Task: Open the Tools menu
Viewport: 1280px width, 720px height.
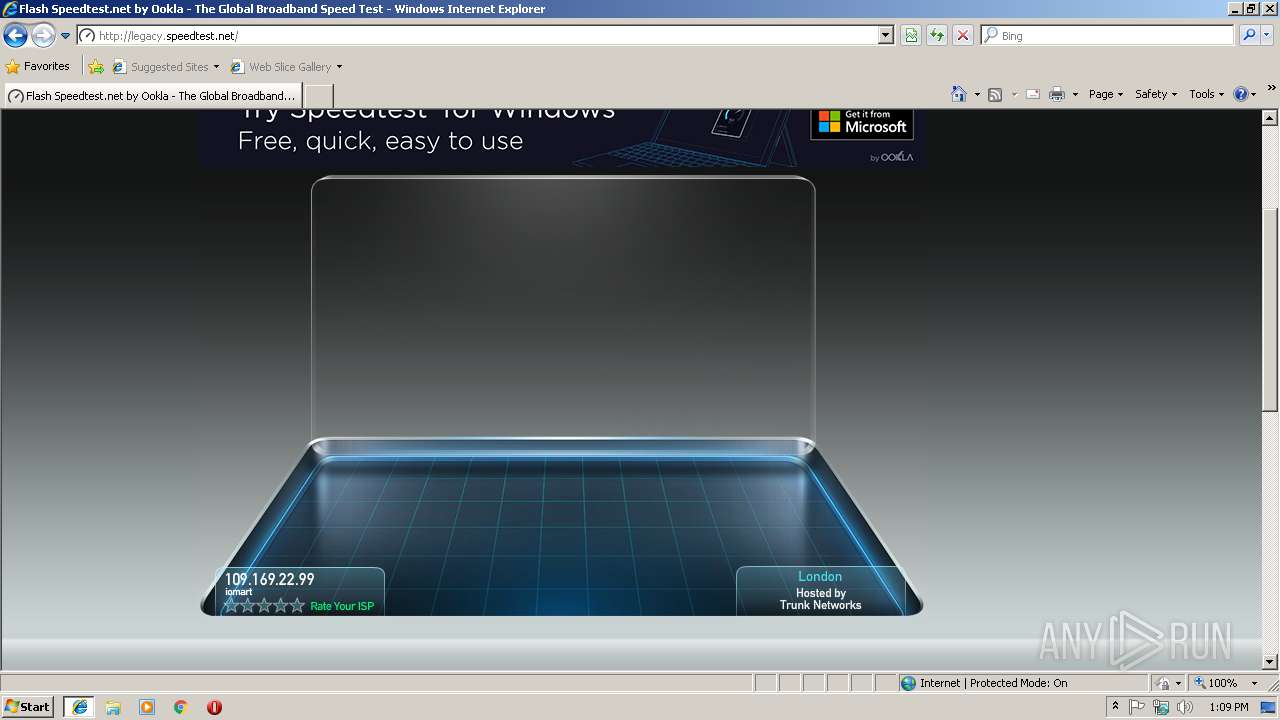Action: pyautogui.click(x=1206, y=94)
